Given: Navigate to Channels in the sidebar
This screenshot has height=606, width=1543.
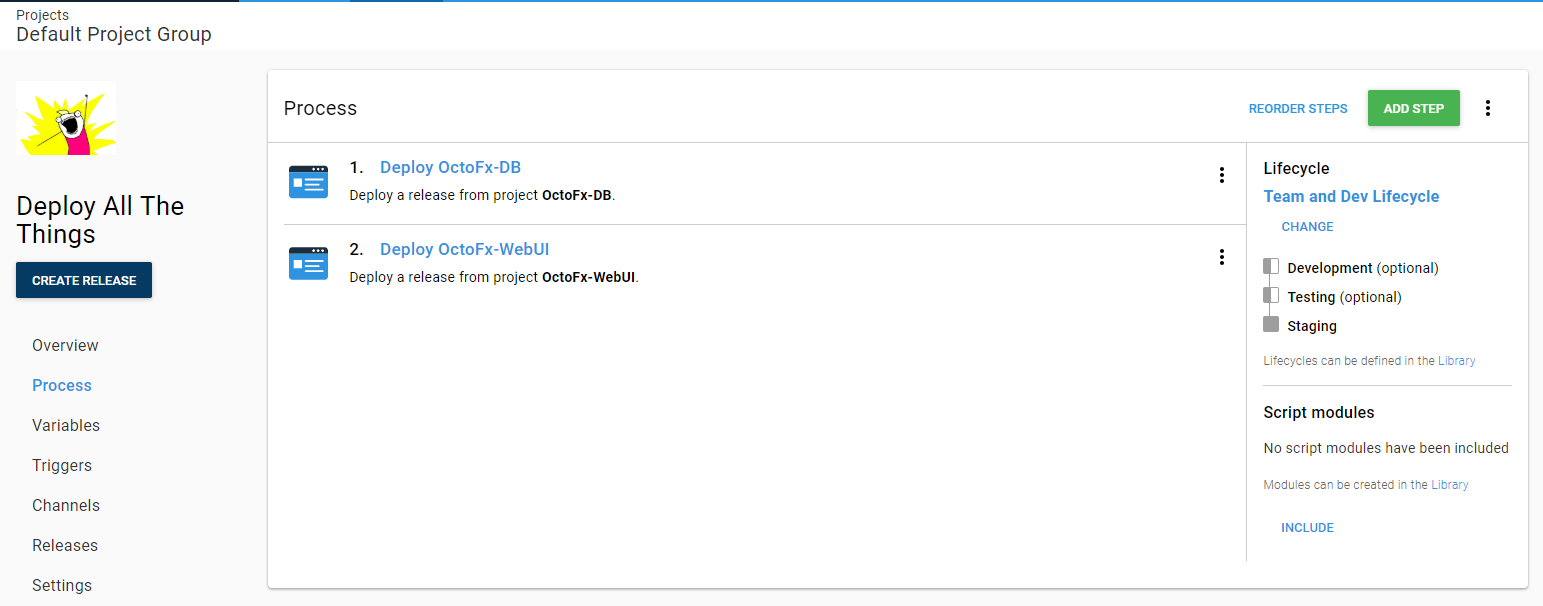Looking at the screenshot, I should (66, 505).
